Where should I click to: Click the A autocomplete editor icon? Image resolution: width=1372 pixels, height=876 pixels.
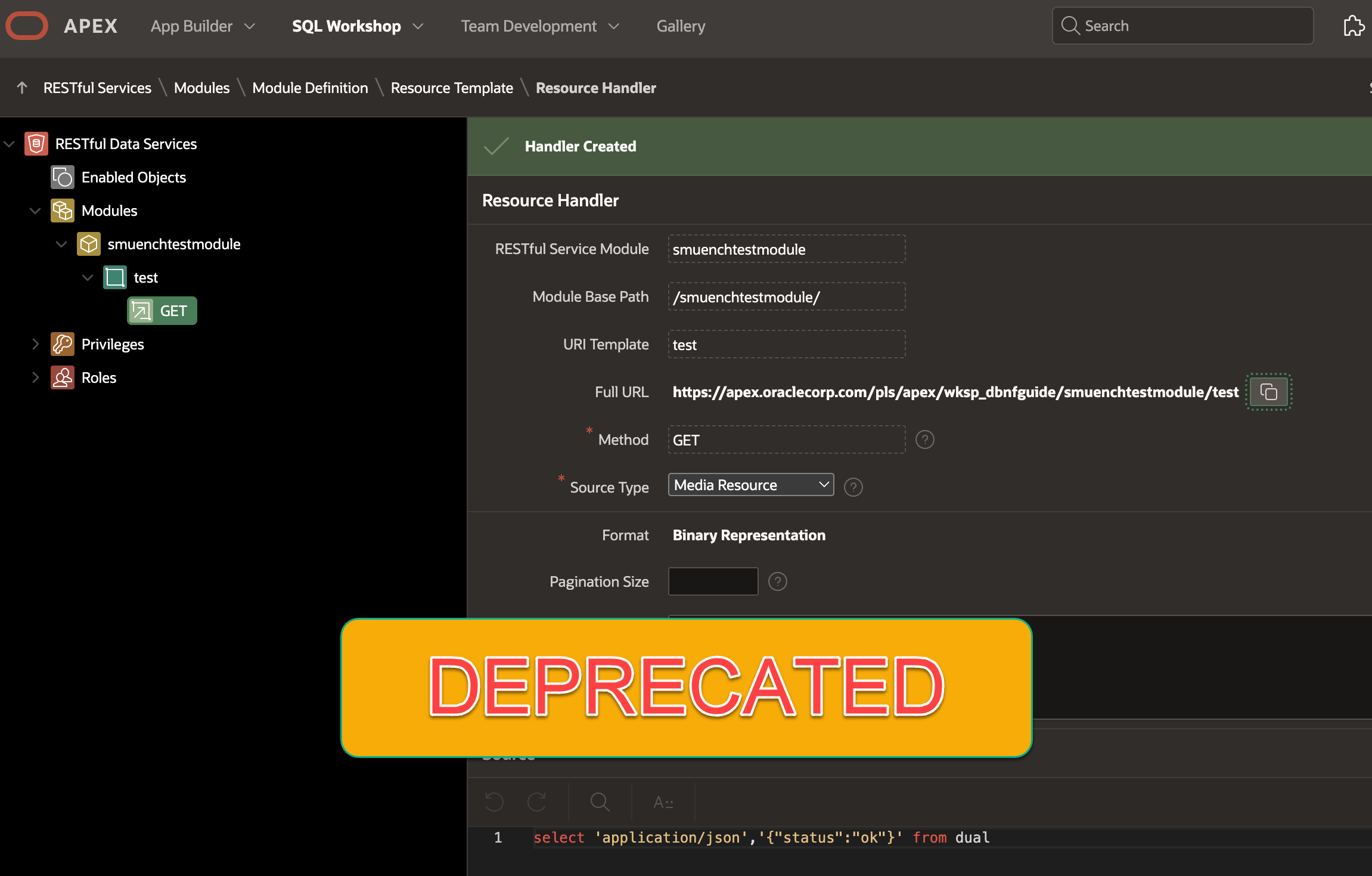pos(663,802)
